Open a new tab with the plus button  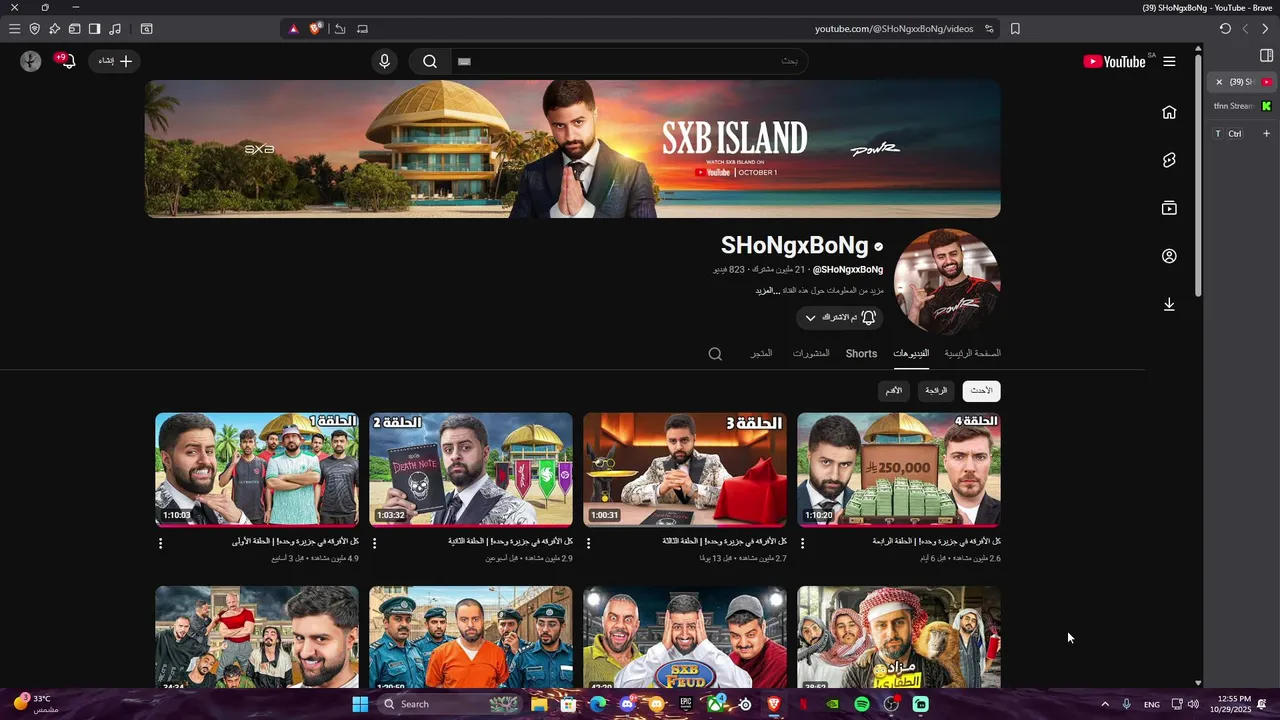pyautogui.click(x=1266, y=134)
